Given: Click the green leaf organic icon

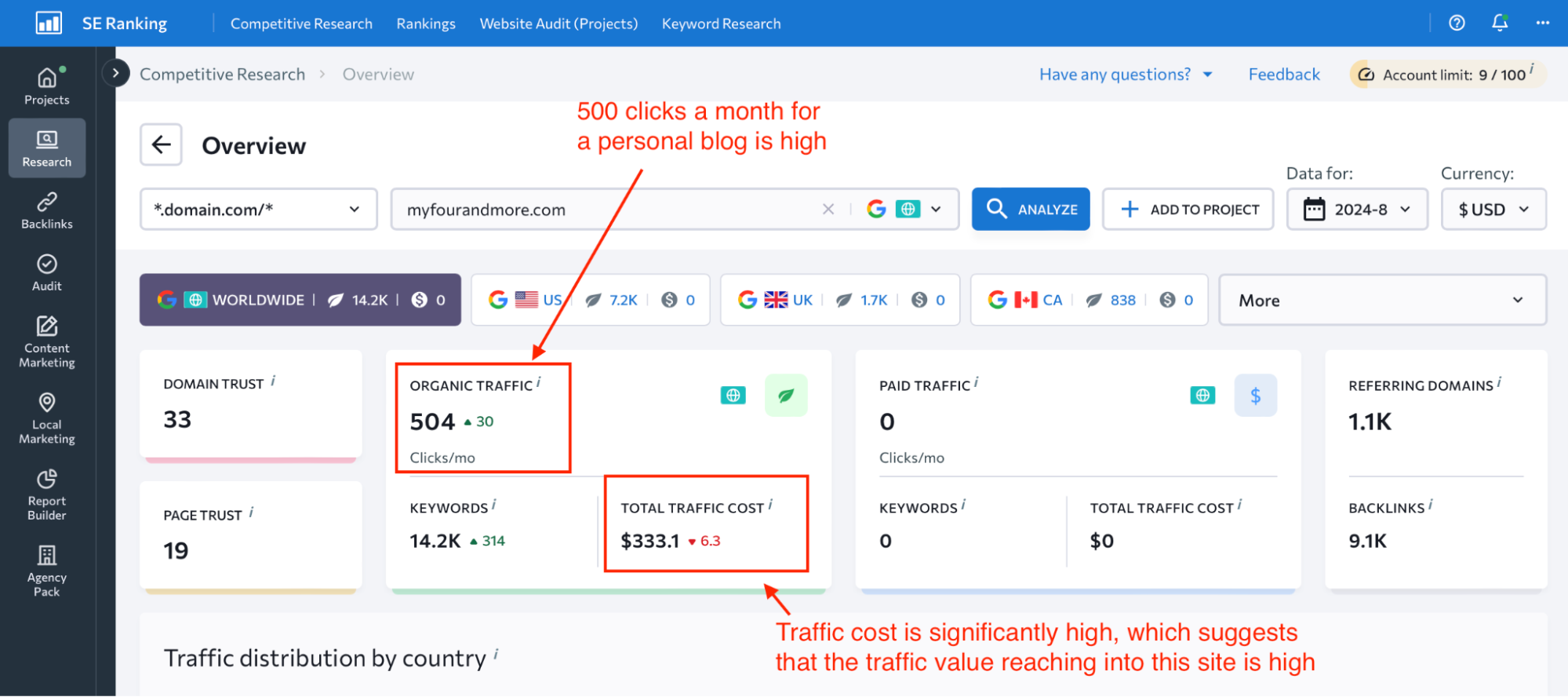Looking at the screenshot, I should tap(786, 395).
